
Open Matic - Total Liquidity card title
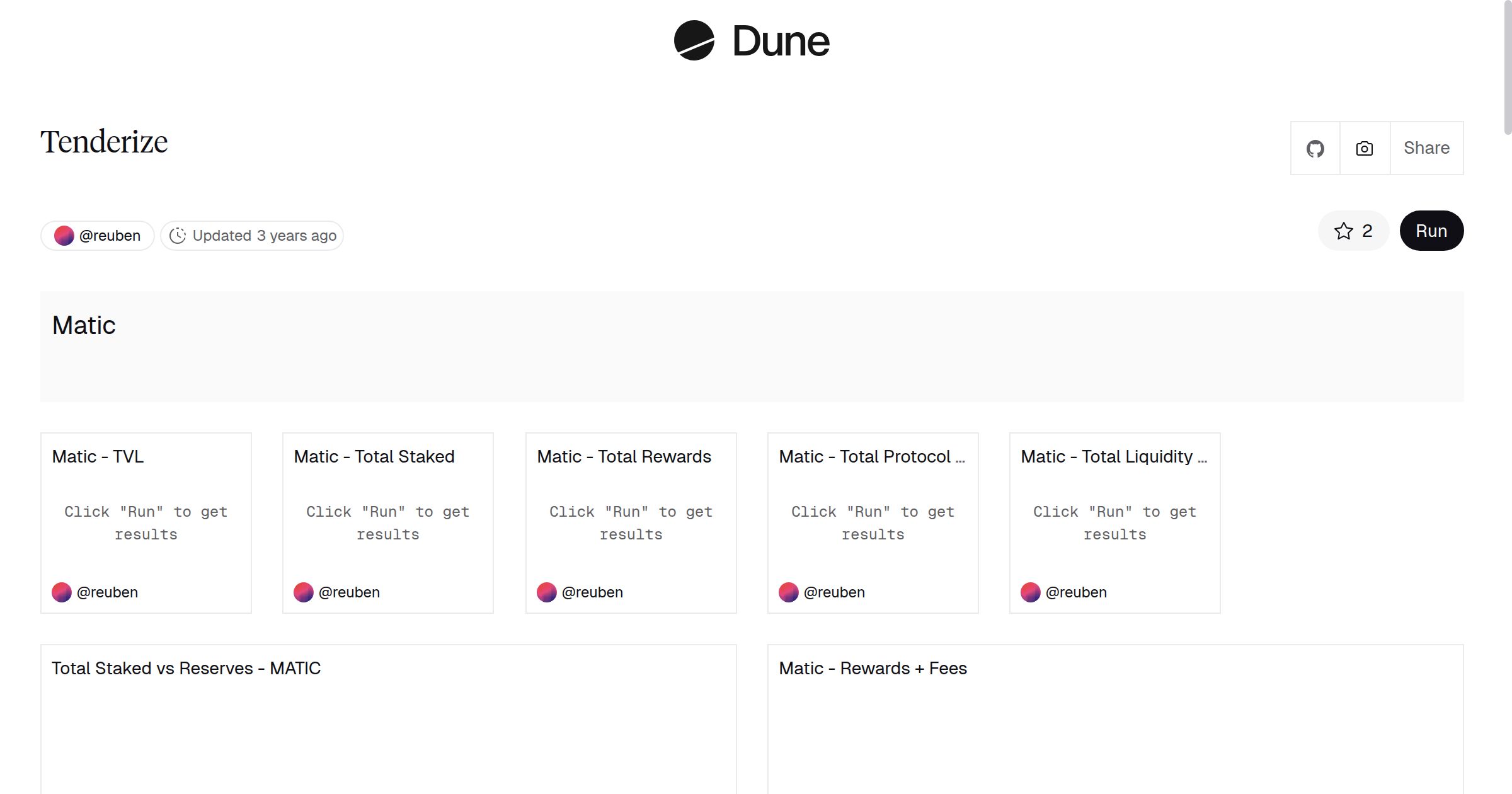tap(1113, 456)
